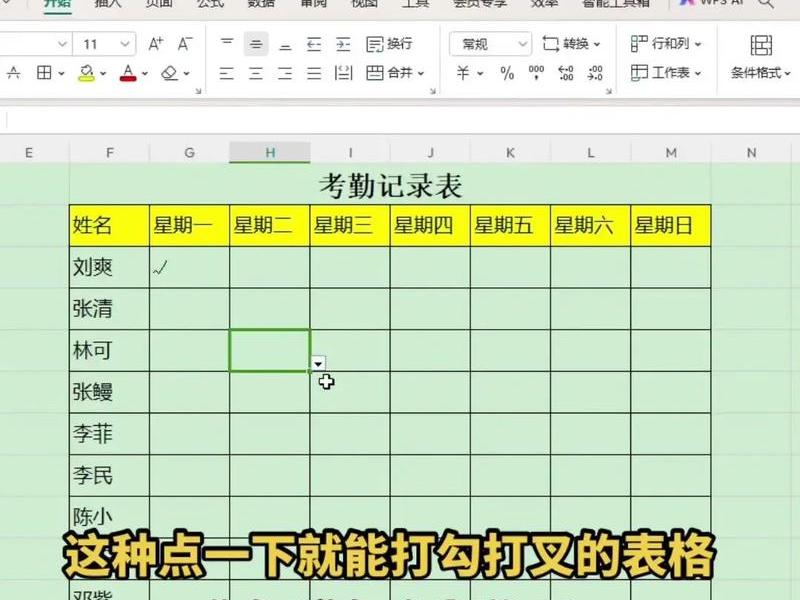Viewport: 800px width, 600px height.
Task: Enable wrap text (换行)
Action: (x=389, y=44)
